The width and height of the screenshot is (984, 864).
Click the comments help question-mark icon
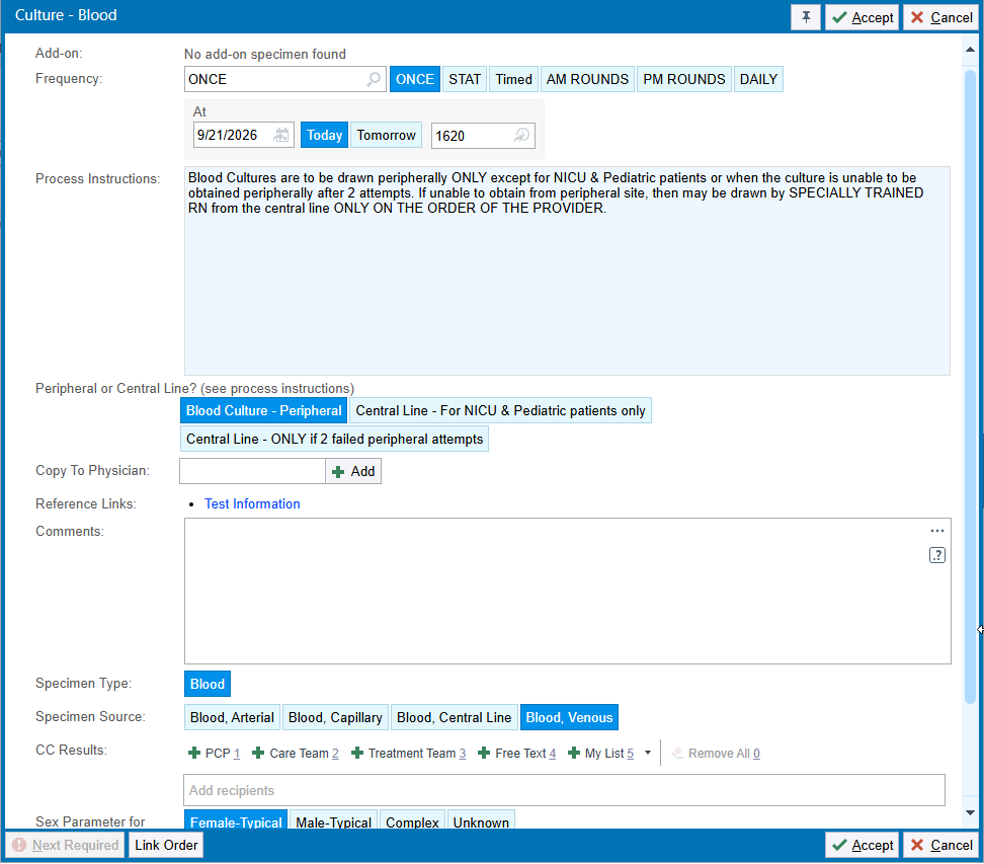937,555
